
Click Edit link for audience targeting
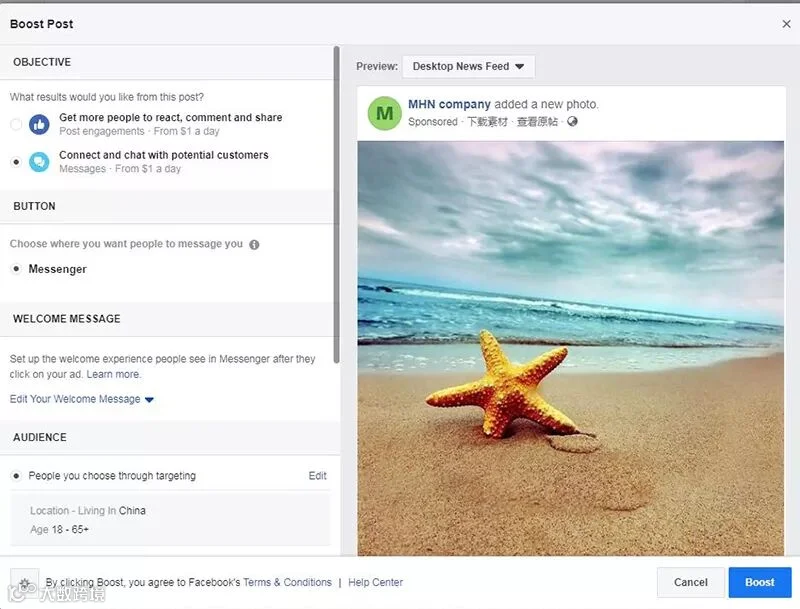coord(317,476)
